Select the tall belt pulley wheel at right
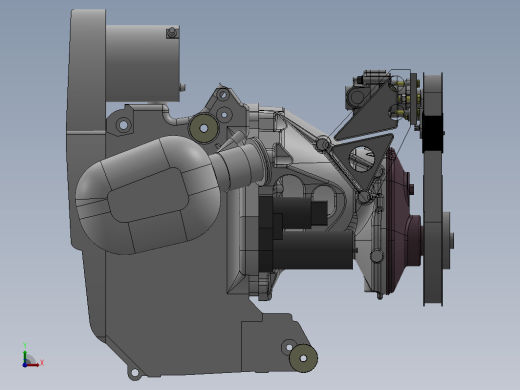Screen dimensions: 520x390 [x=433, y=189]
